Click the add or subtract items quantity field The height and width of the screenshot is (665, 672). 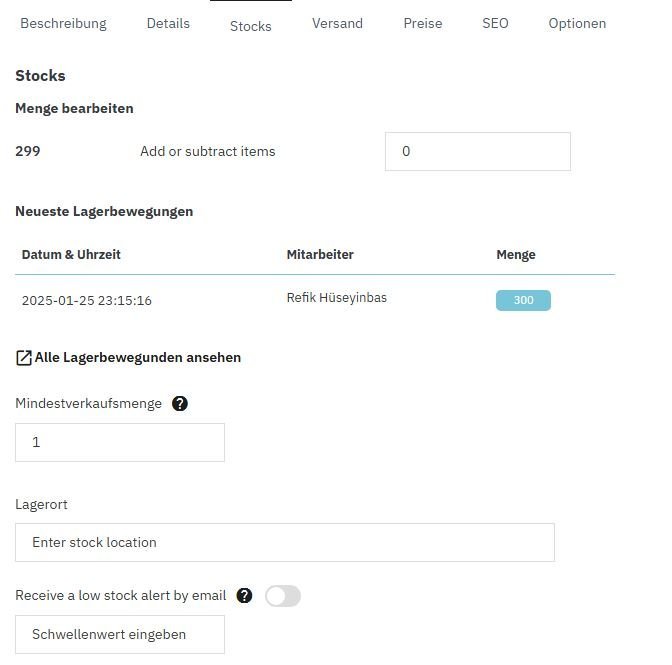coord(477,152)
